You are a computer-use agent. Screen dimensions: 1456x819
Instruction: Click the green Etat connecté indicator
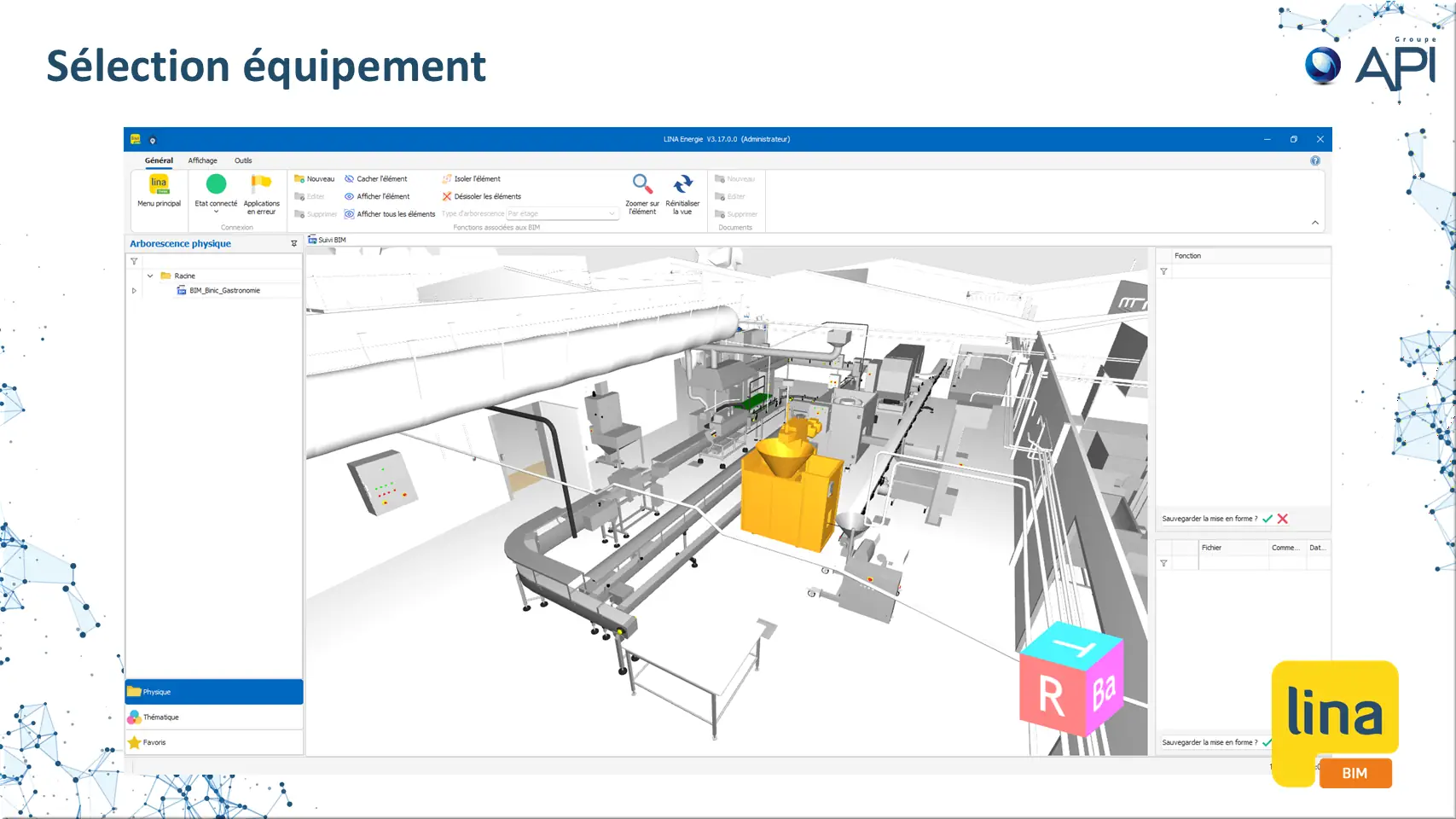[x=216, y=183]
